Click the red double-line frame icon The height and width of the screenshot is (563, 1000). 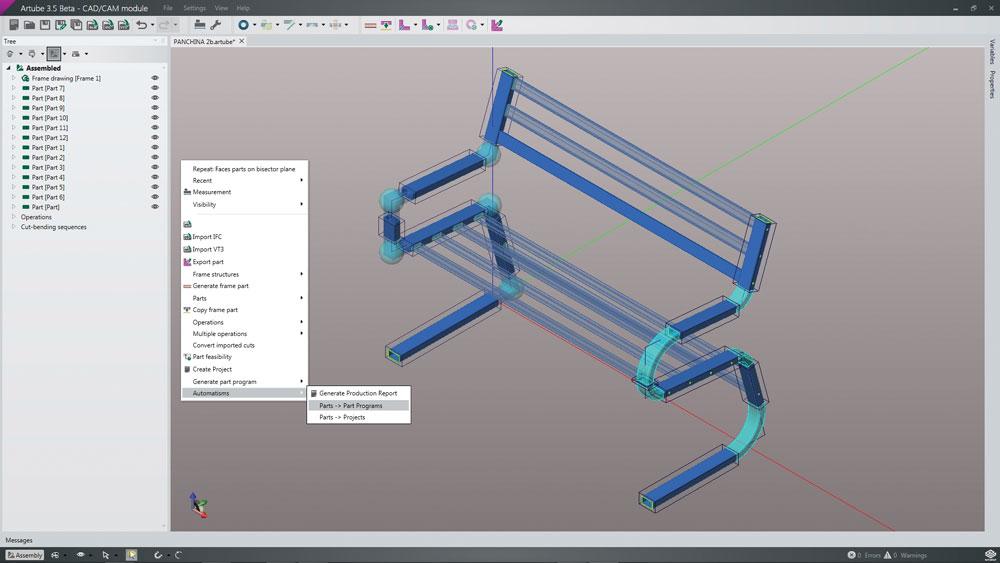[370, 25]
